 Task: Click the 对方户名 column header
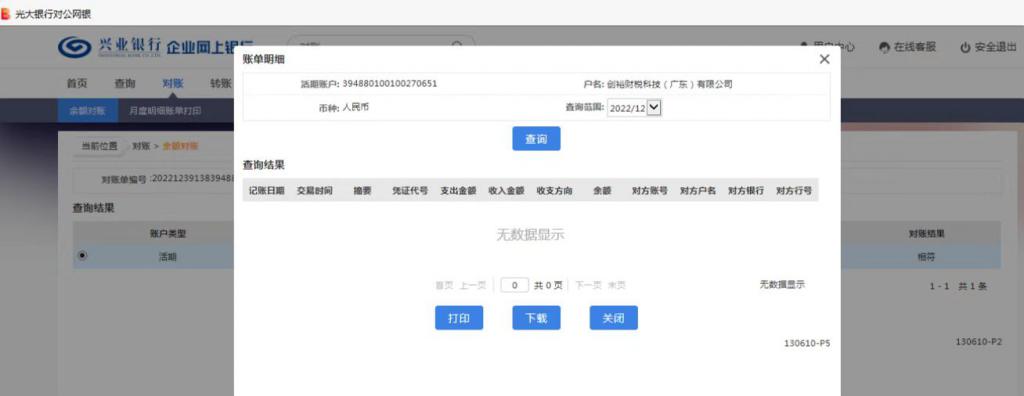click(698, 191)
